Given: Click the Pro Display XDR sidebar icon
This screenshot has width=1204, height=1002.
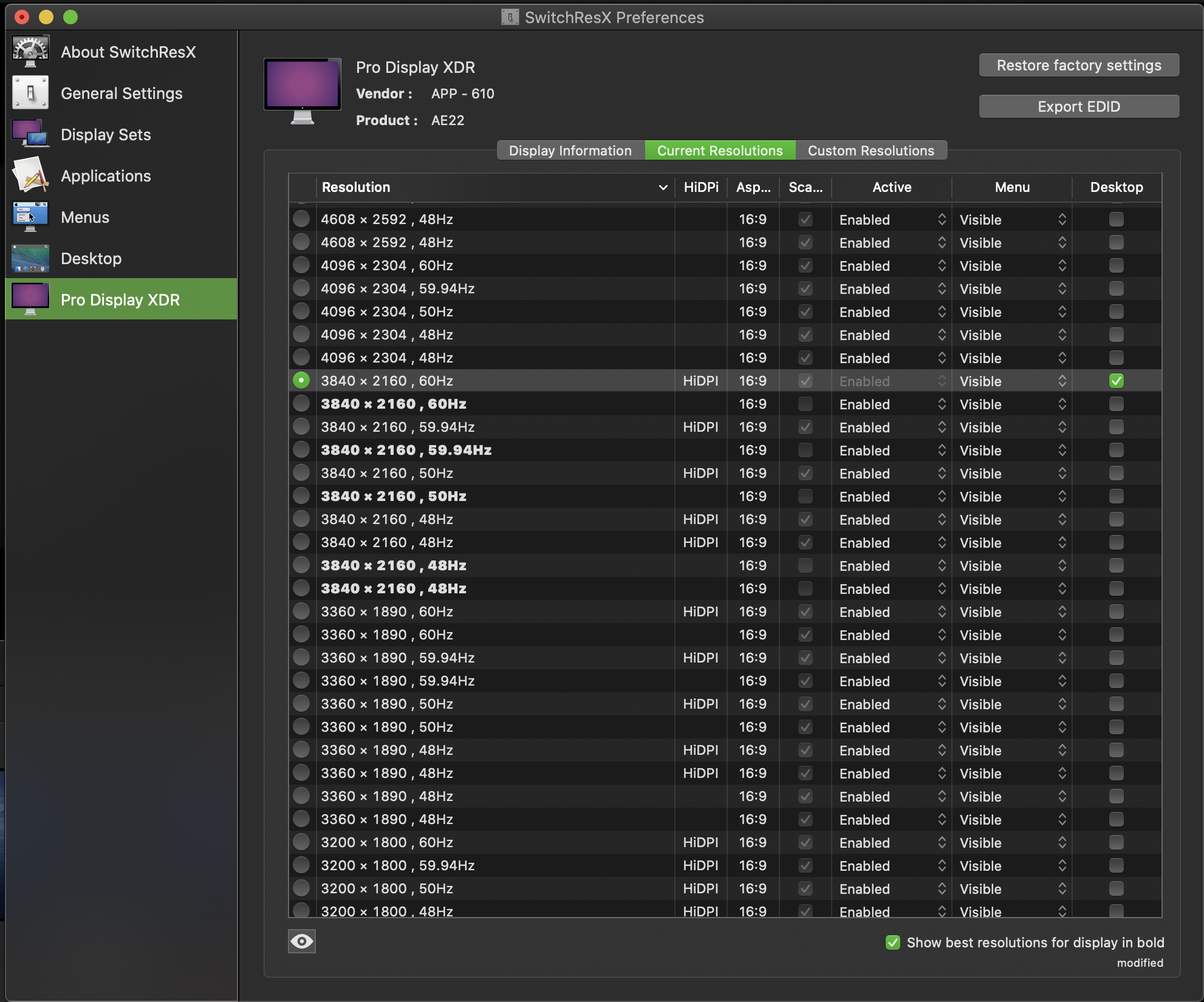Looking at the screenshot, I should pos(30,299).
